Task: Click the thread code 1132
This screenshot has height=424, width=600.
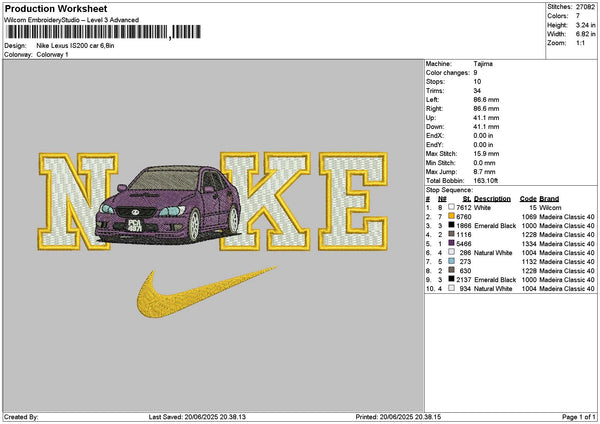Action: click(x=529, y=261)
